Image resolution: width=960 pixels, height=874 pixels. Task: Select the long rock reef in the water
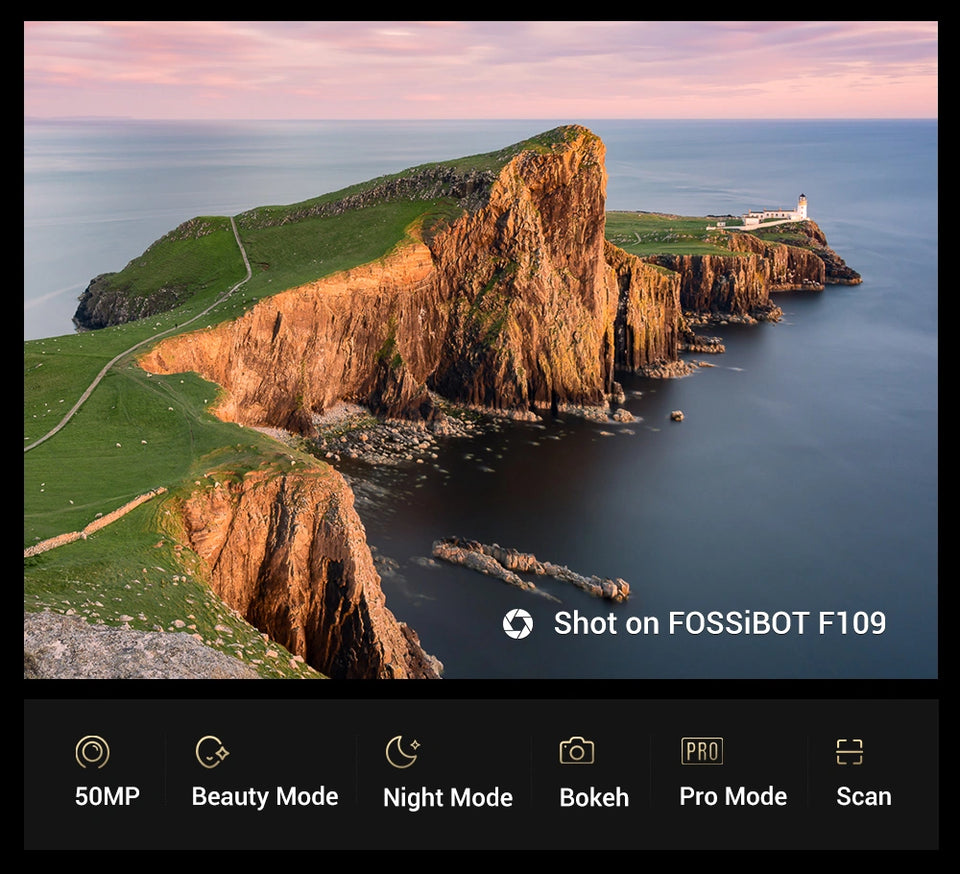tap(530, 568)
